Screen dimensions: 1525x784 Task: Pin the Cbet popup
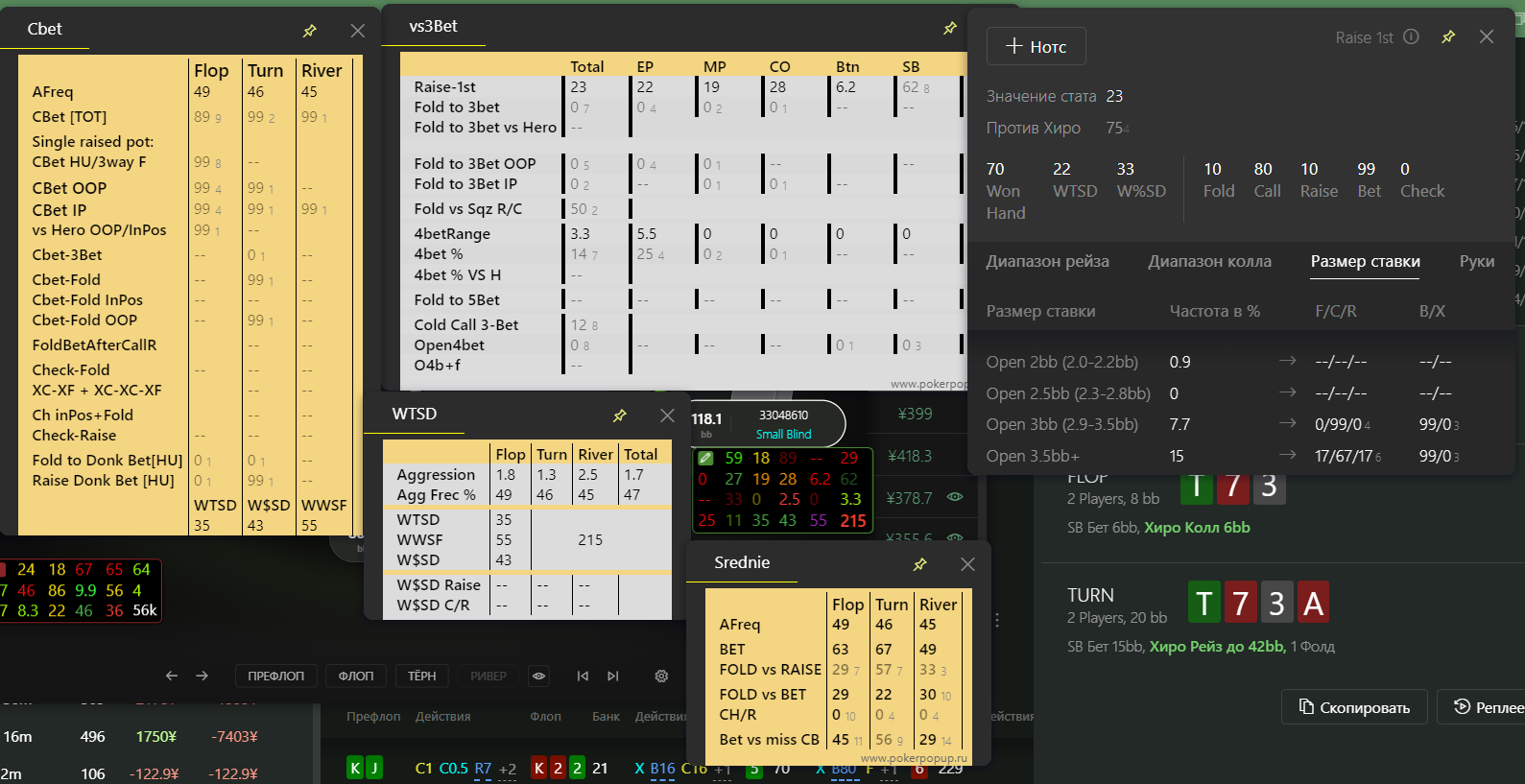coord(310,31)
